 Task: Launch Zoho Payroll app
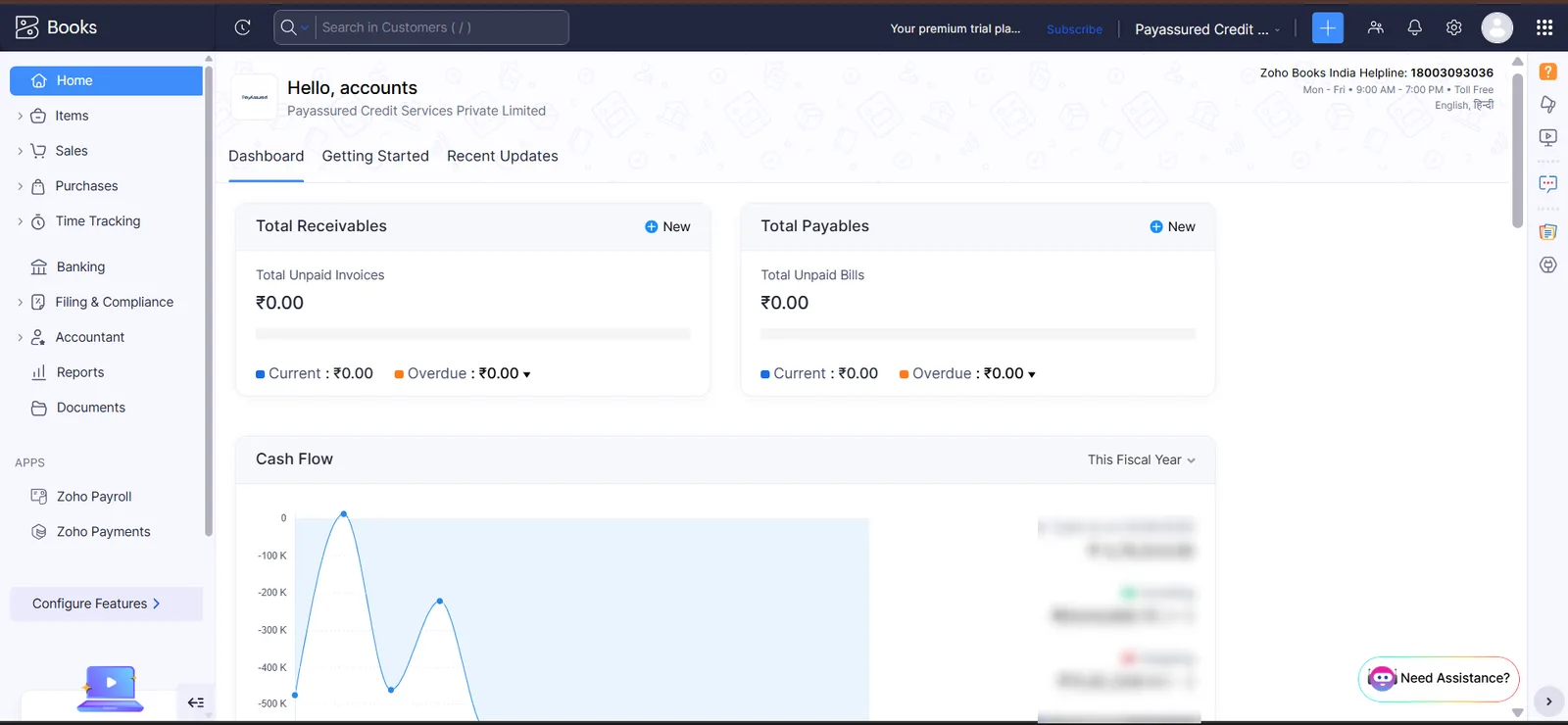tap(94, 497)
